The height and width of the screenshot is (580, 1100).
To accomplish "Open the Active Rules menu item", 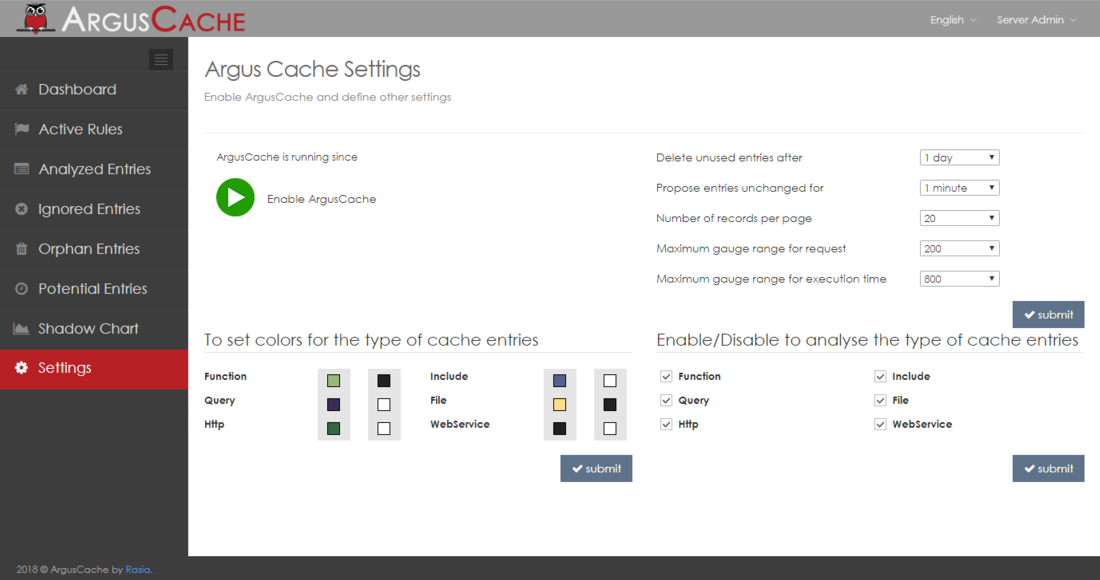I will click(94, 130).
